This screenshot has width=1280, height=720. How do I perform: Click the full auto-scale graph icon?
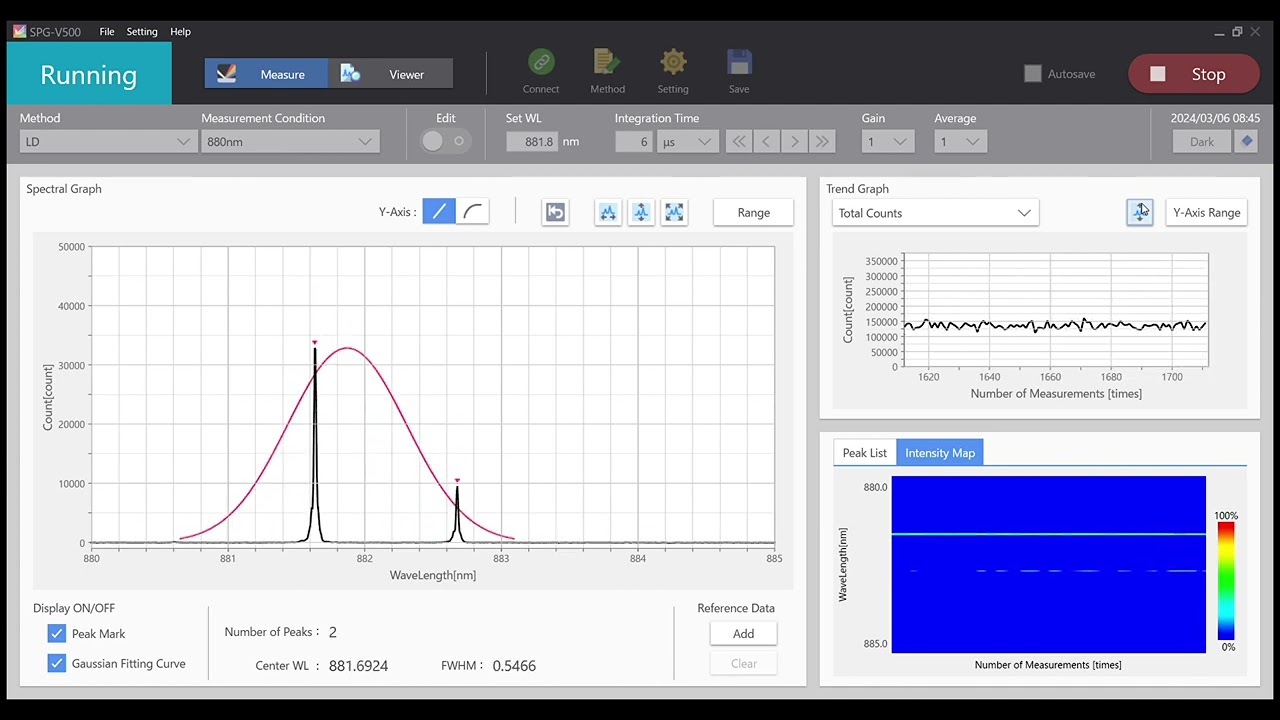coord(675,212)
